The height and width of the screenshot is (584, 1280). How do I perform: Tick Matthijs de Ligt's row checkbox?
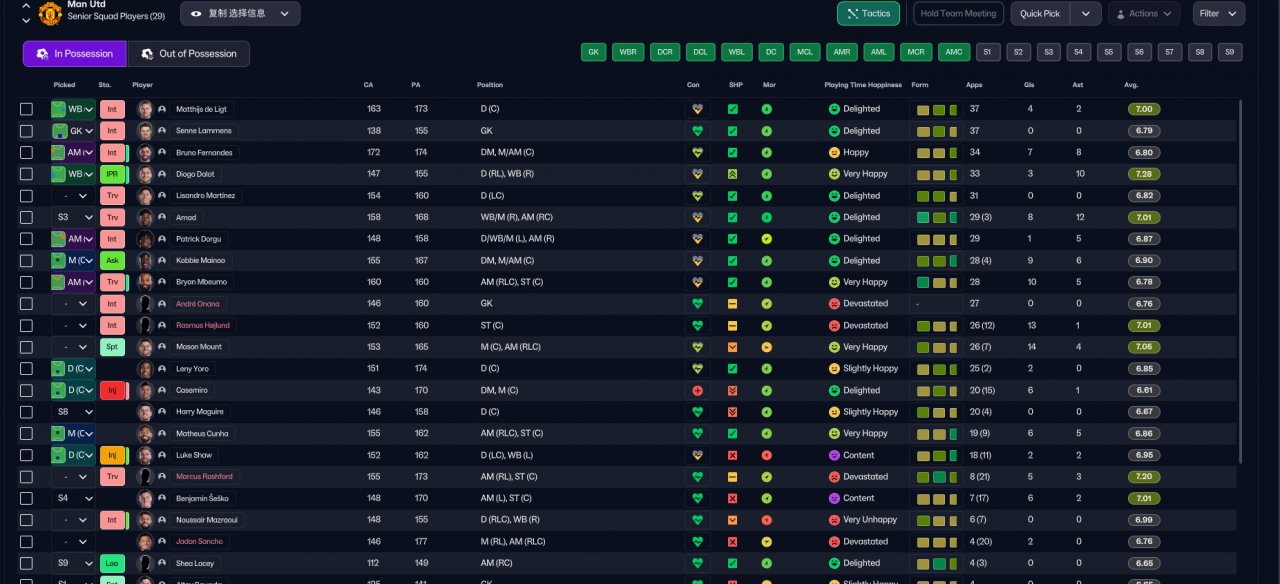[x=26, y=109]
